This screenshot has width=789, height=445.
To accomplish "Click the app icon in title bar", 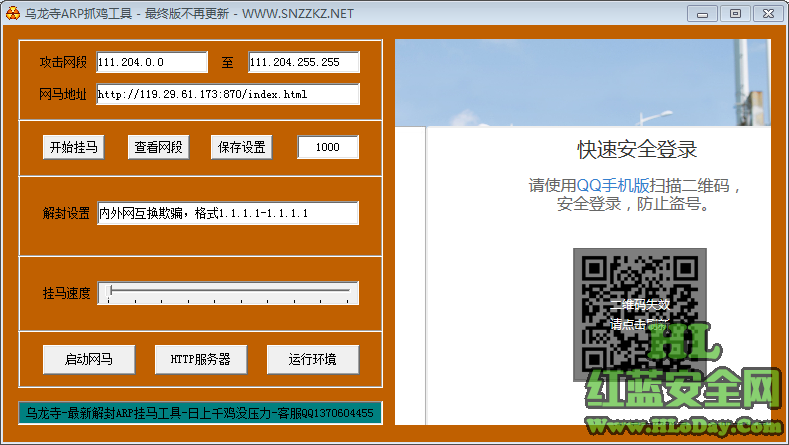I will coord(13,13).
